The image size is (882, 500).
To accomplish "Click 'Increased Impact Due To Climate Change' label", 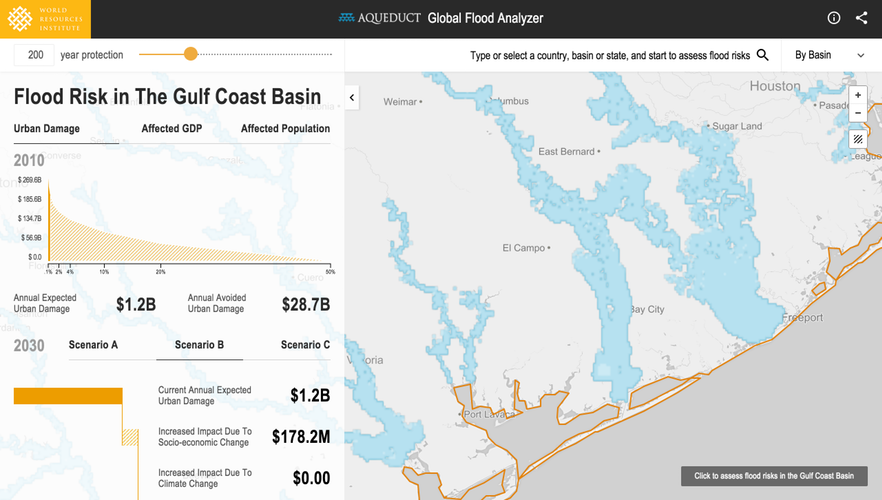I will click(x=205, y=478).
